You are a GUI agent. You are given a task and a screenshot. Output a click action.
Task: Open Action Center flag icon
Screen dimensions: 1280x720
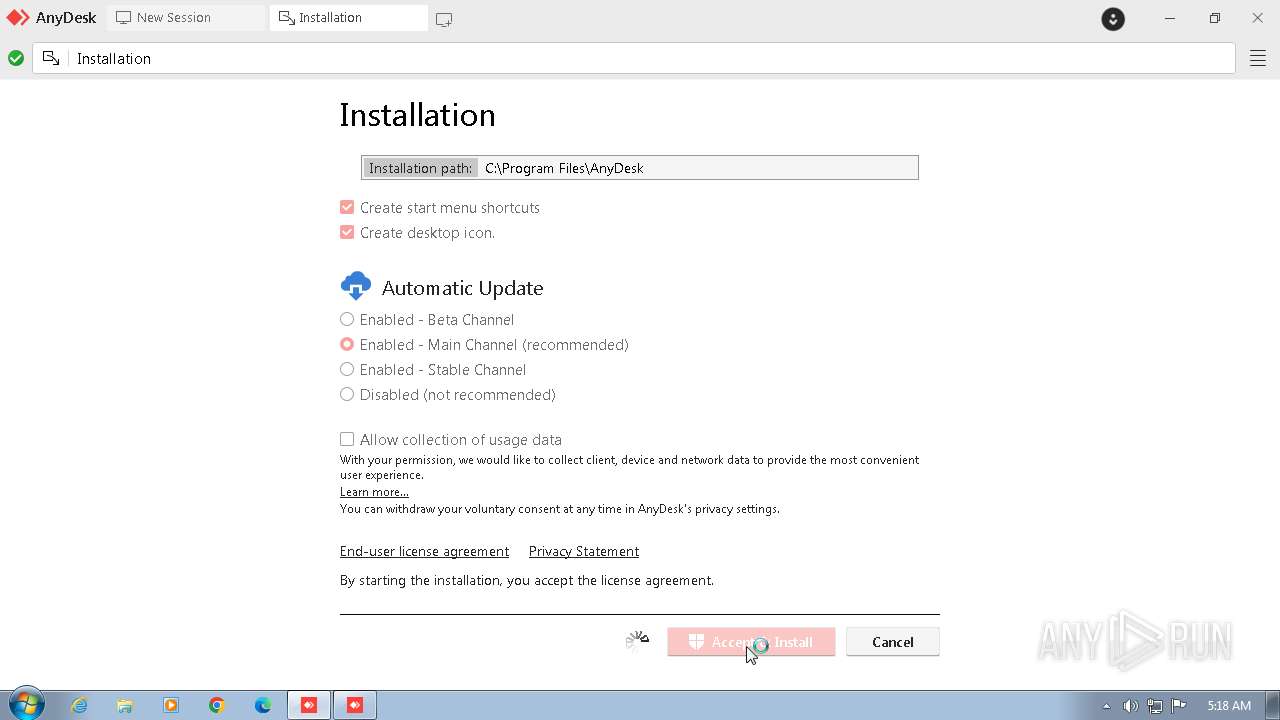[x=1179, y=706]
